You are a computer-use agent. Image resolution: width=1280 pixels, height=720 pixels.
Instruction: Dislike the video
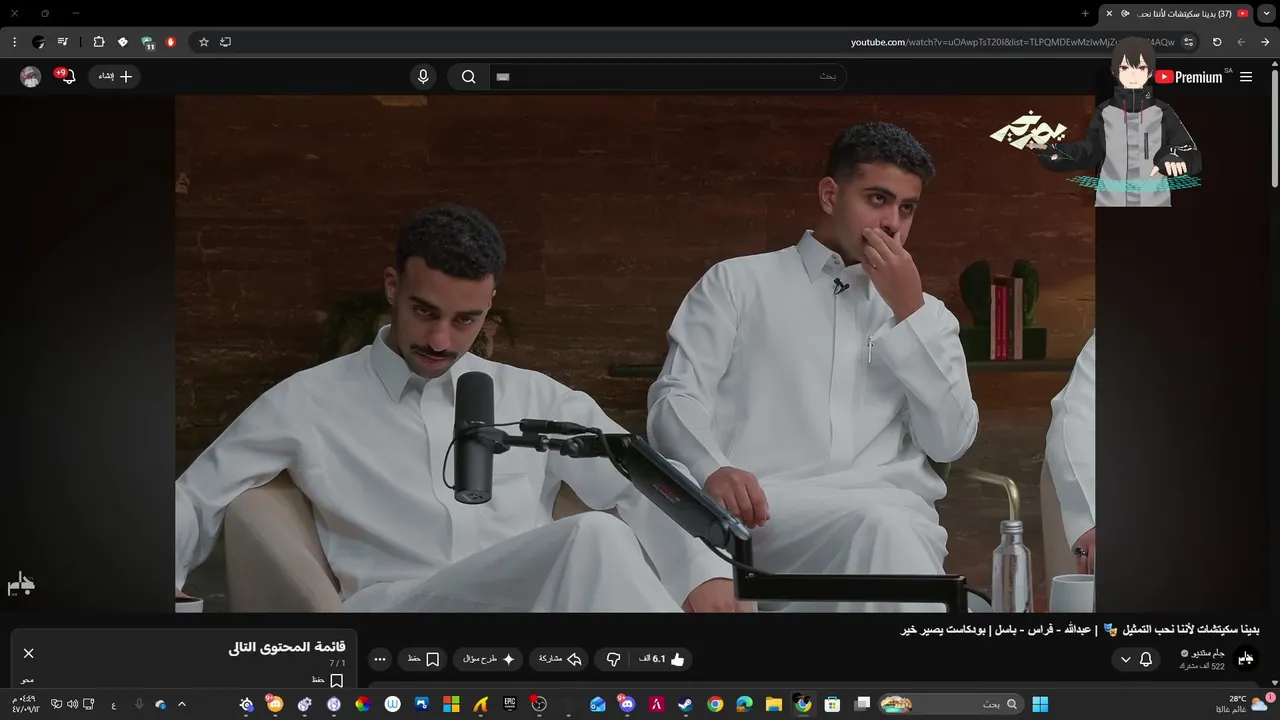613,659
